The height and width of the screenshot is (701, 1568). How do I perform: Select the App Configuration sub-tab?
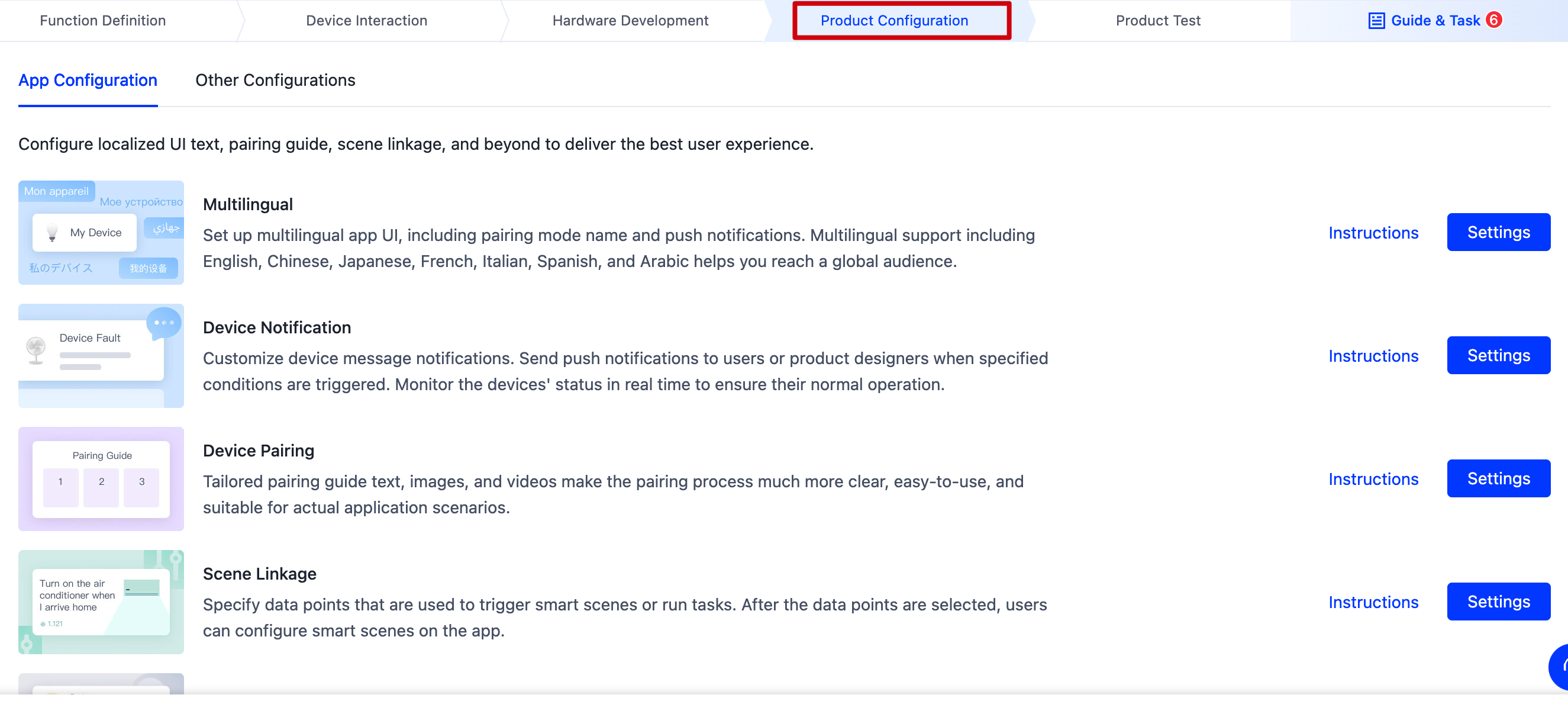click(88, 80)
